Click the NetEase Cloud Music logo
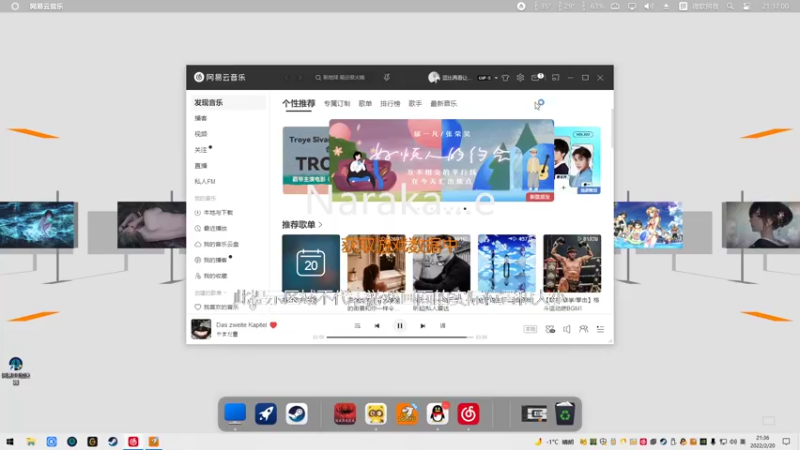 [x=219, y=77]
